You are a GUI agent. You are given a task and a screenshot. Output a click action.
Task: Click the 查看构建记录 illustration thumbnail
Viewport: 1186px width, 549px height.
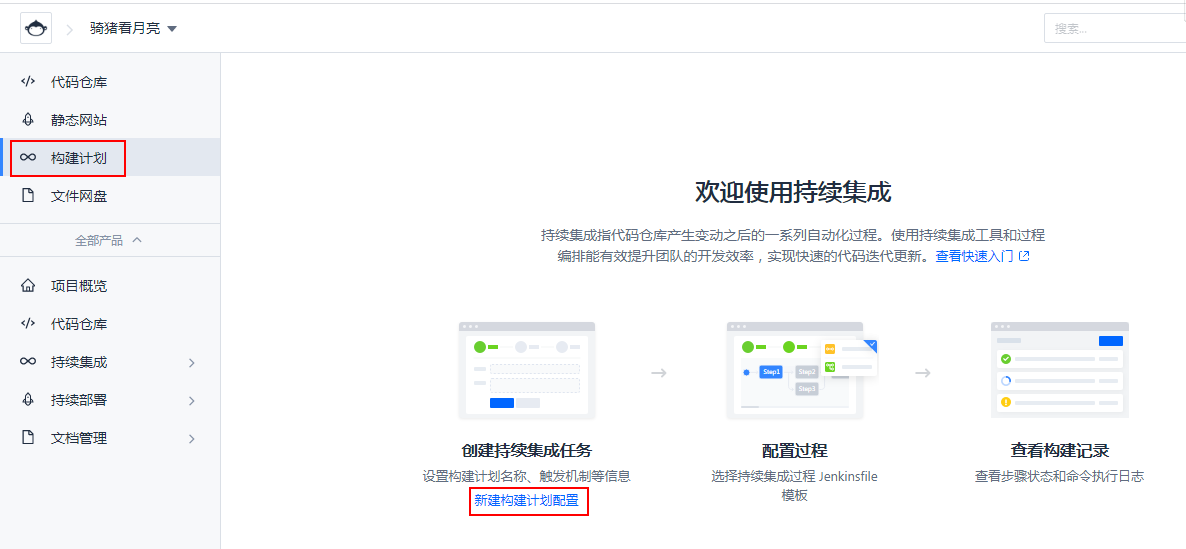pyautogui.click(x=1060, y=371)
